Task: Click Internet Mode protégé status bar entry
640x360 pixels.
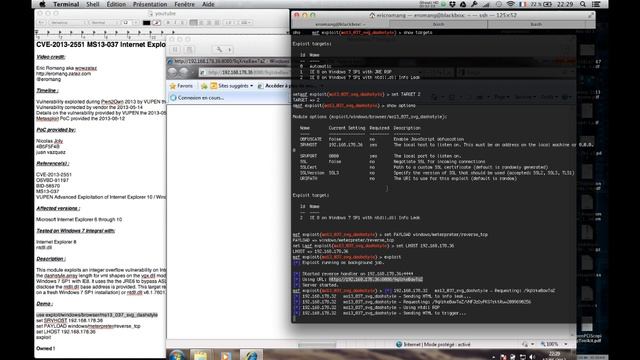Action: (433, 344)
